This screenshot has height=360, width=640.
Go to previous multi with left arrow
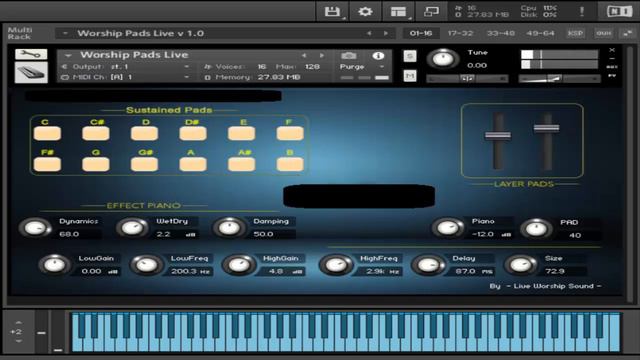(369, 33)
